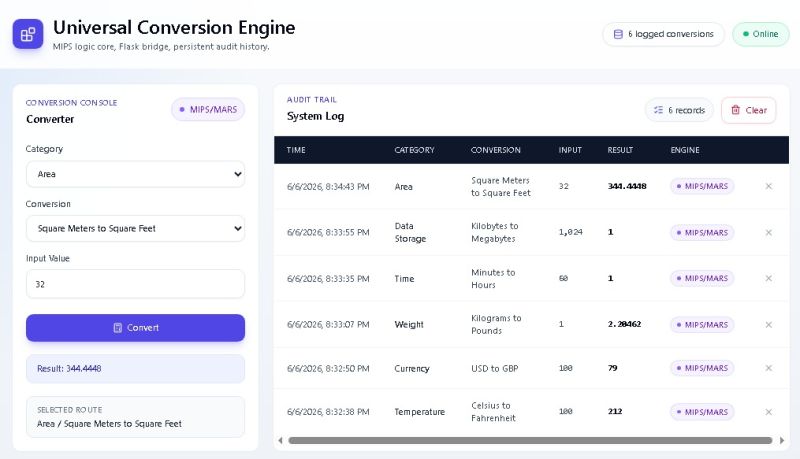
Task: Click the Online status indicator
Action: pyautogui.click(x=760, y=34)
